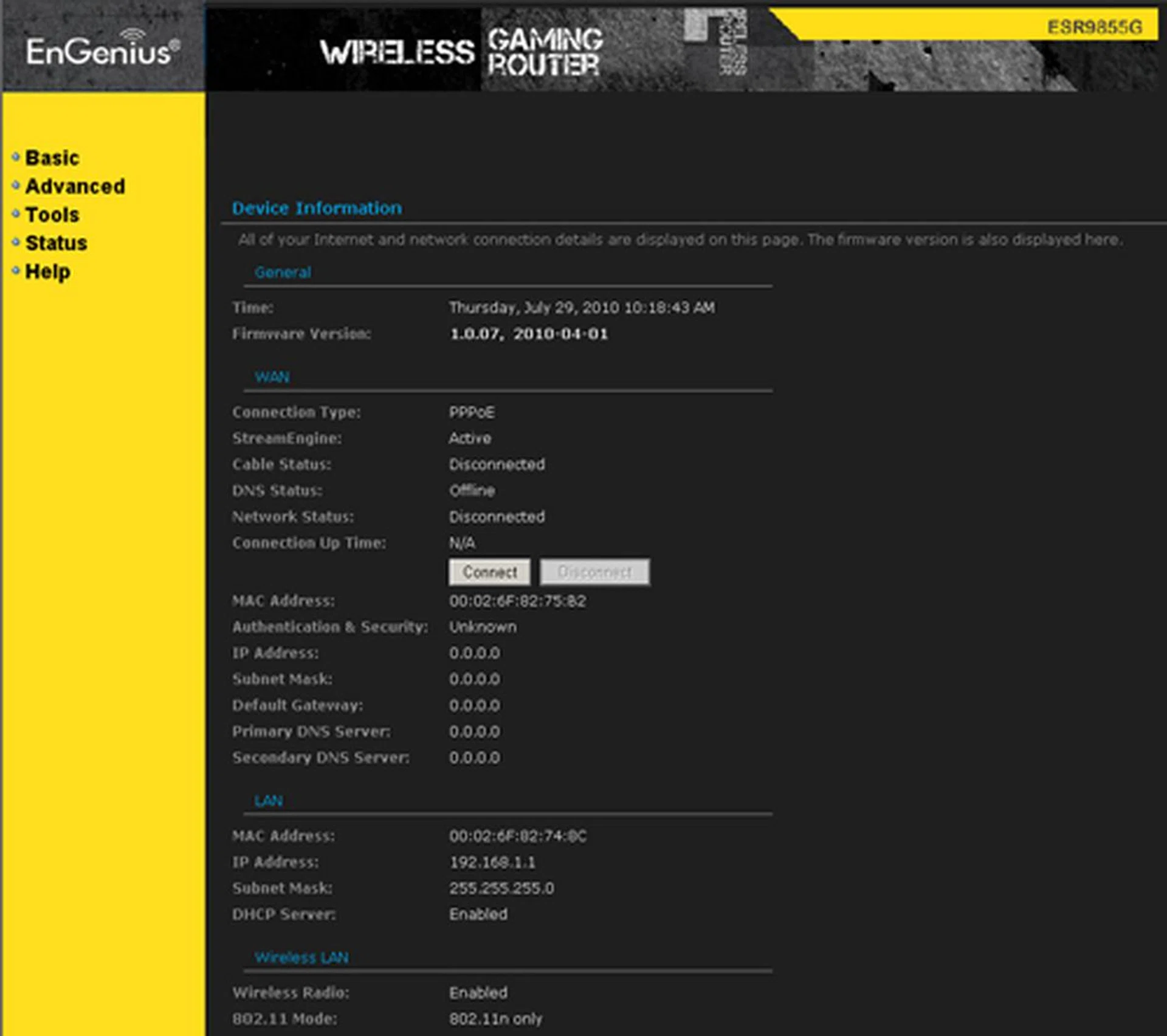Click the Firmware Version value text

(529, 333)
